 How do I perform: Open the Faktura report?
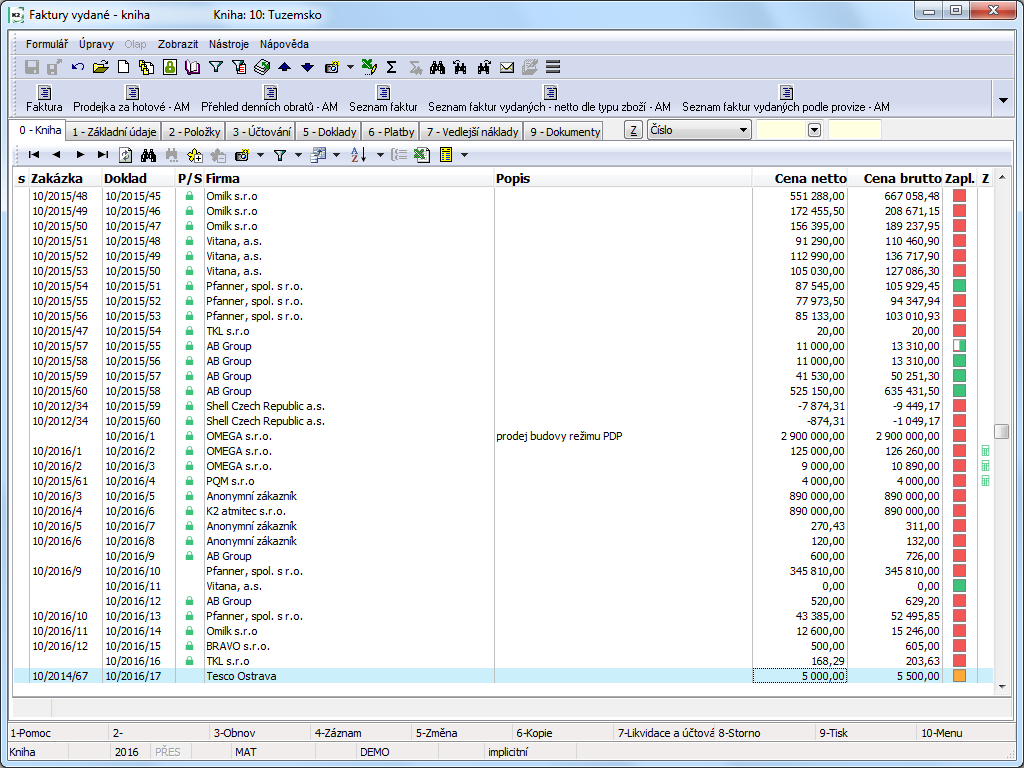(44, 99)
